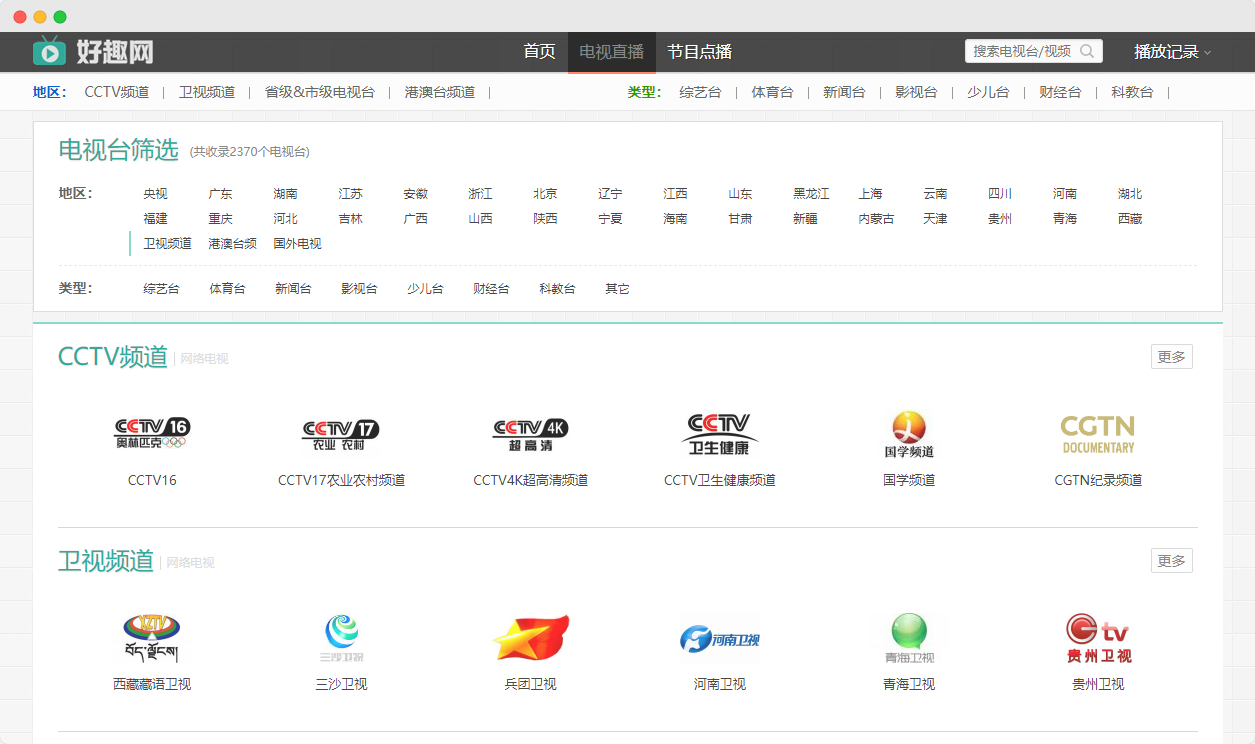1255x744 pixels.
Task: Filter region by 央视
Action: pyautogui.click(x=155, y=194)
